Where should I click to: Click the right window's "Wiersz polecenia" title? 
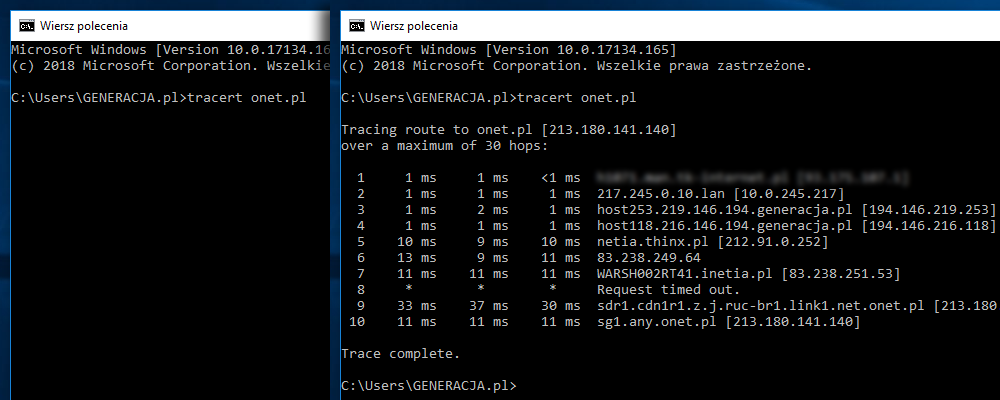tap(414, 25)
